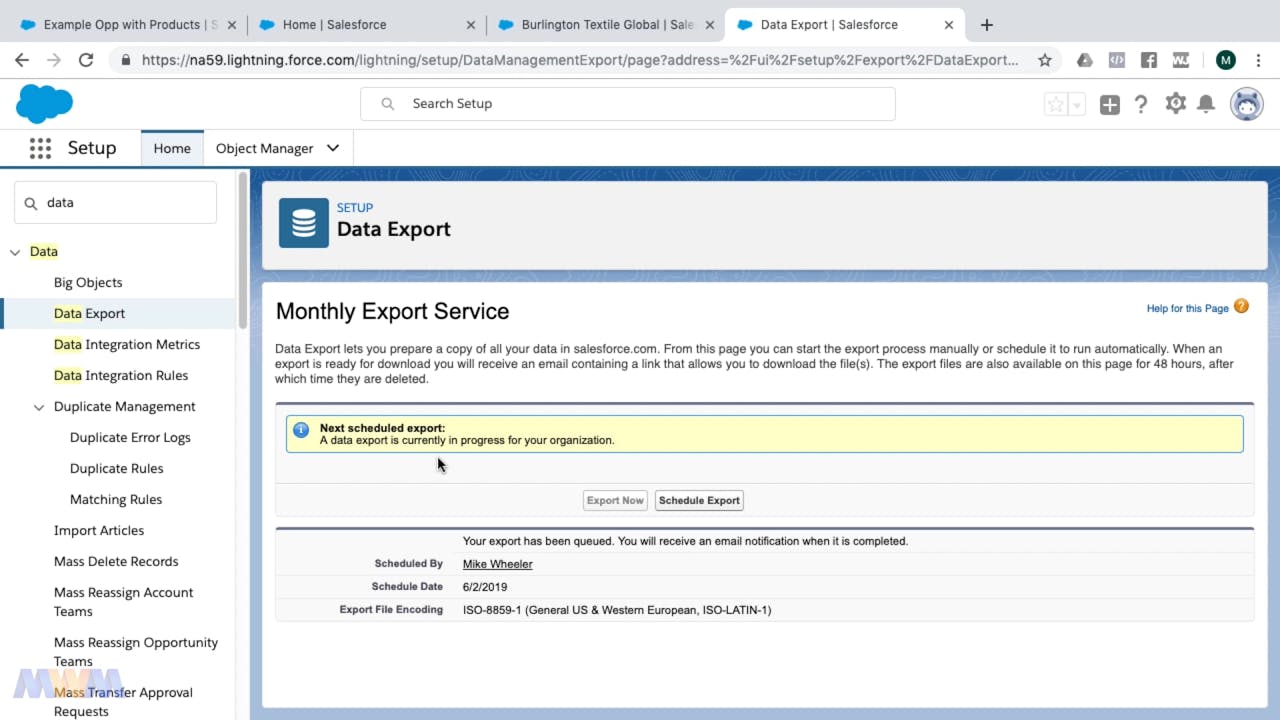Screen dimensions: 1280x720
Task: Click the site lock icon in address bar
Action: tap(125, 60)
